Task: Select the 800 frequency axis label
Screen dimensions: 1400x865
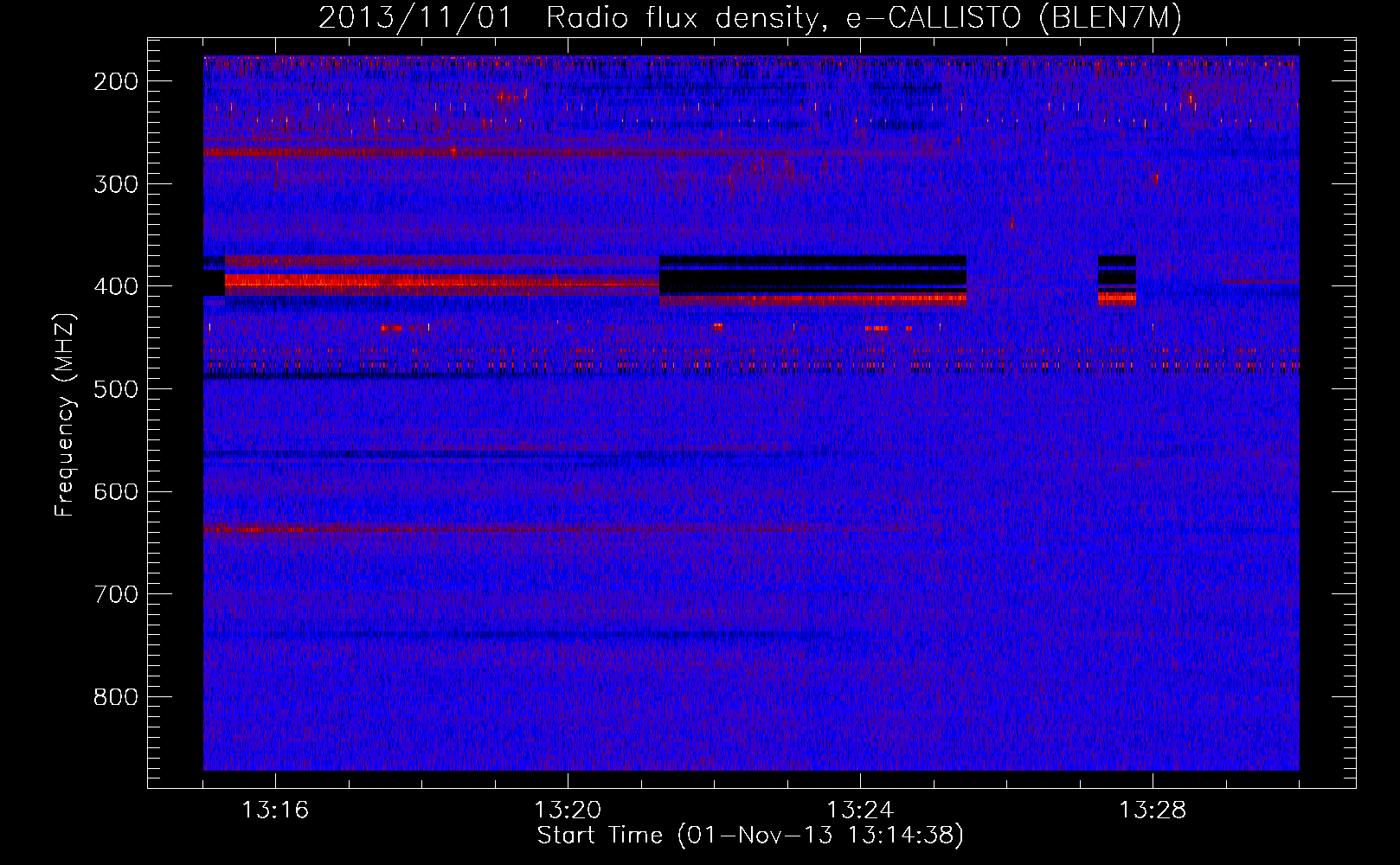Action: click(x=116, y=697)
